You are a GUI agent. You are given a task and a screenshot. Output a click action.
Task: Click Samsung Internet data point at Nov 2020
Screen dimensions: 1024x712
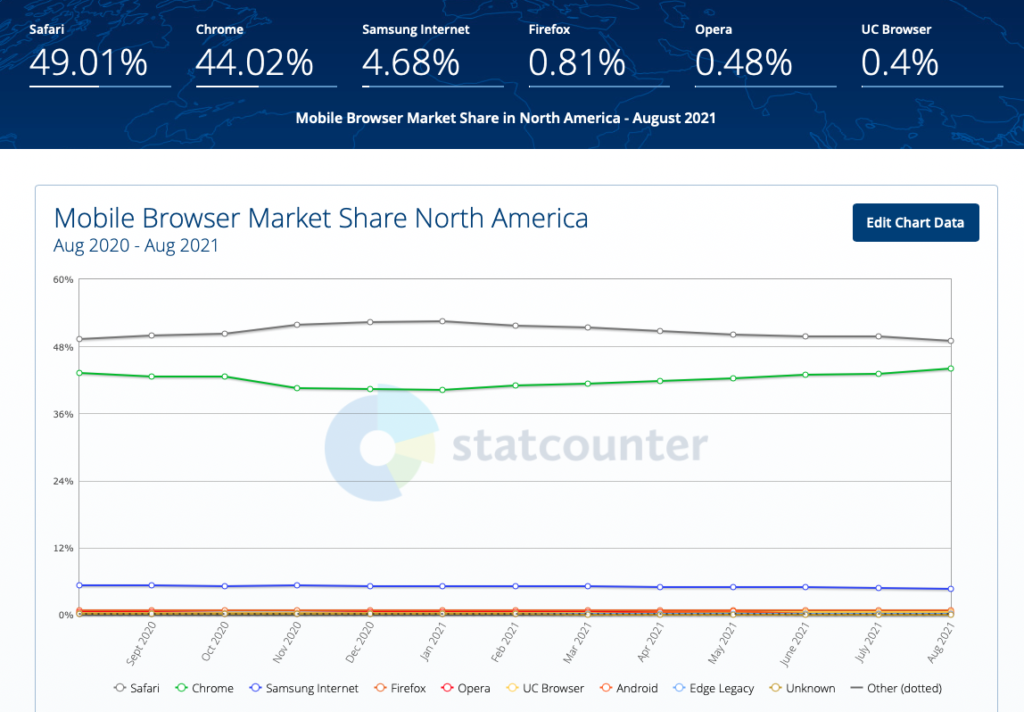297,586
